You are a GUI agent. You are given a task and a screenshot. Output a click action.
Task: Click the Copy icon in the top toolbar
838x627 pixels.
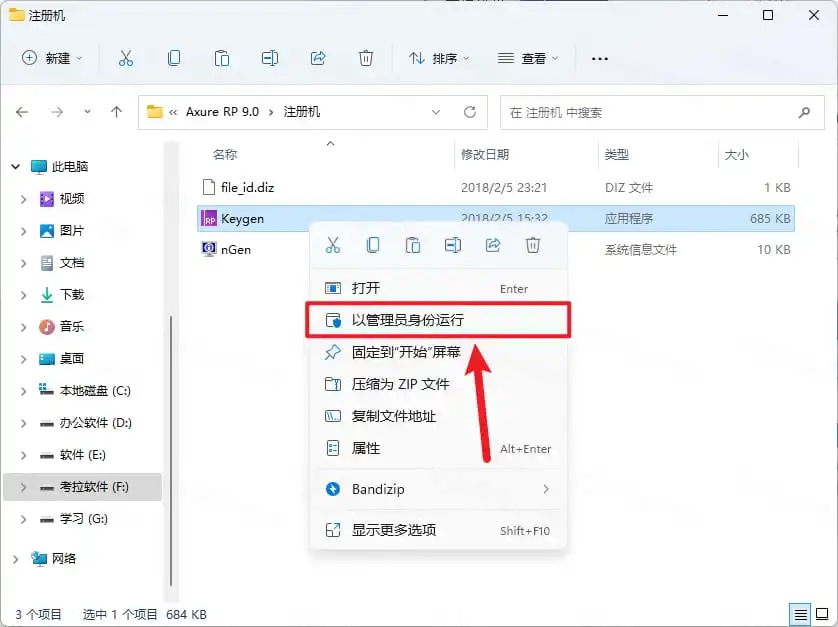[x=174, y=58]
